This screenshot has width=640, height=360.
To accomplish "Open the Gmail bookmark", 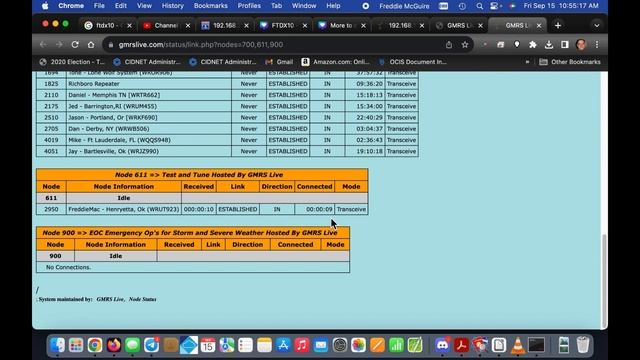I will coord(279,62).
